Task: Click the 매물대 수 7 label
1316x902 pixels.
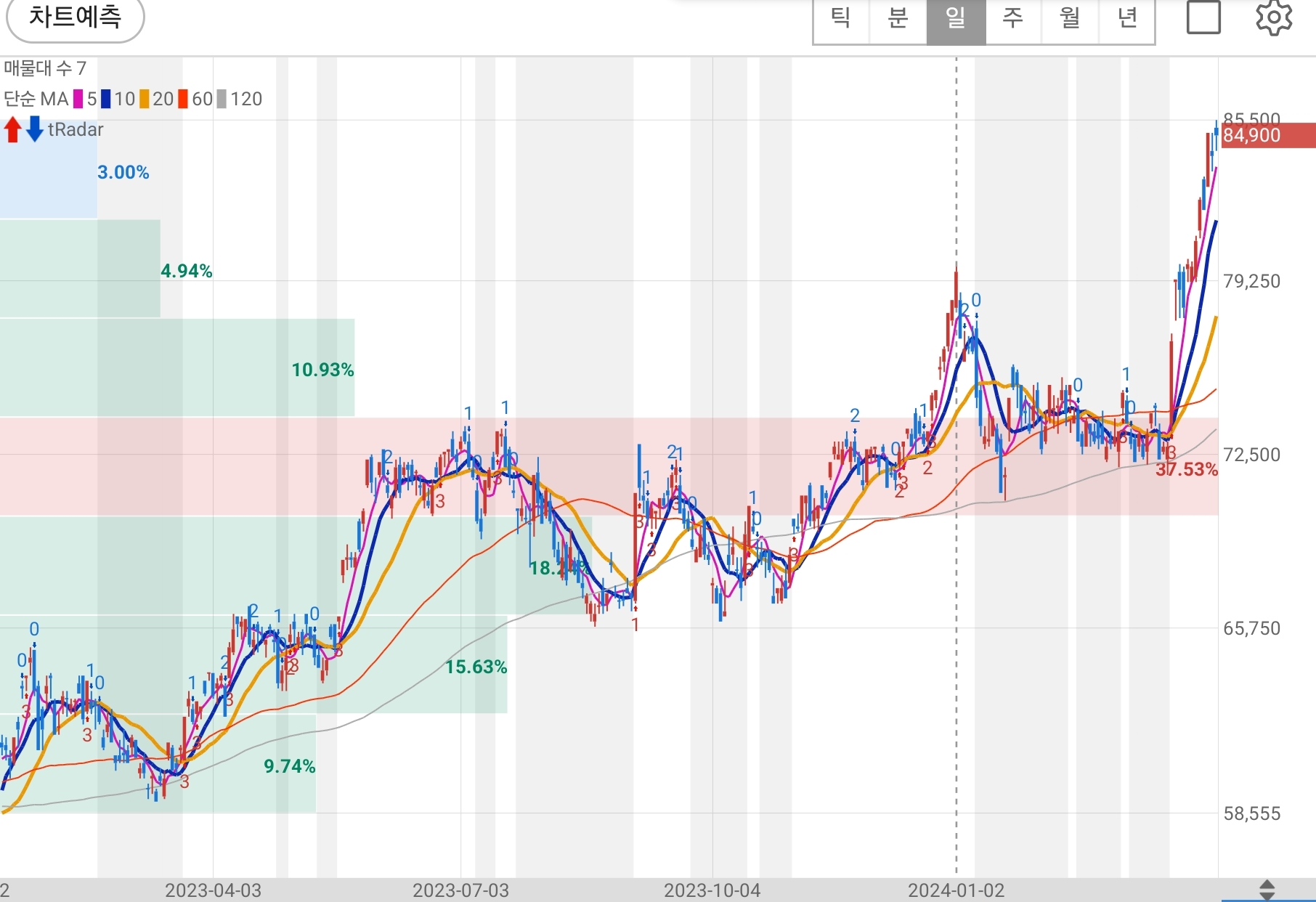Action: click(x=45, y=68)
